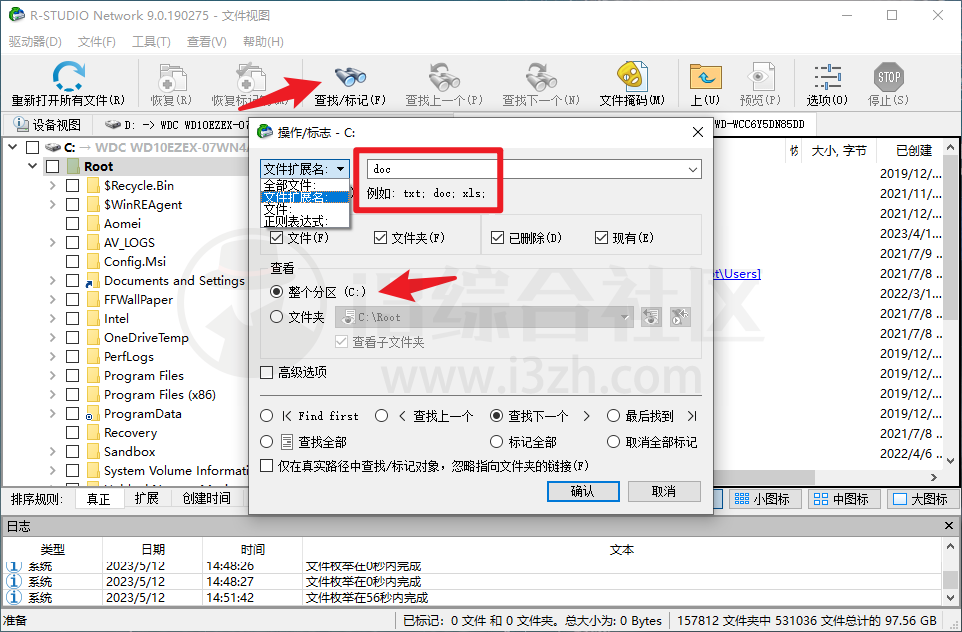This screenshot has height=632, width=962.
Task: Click the file list vertical scrollbar down arrow
Action: [x=950, y=461]
